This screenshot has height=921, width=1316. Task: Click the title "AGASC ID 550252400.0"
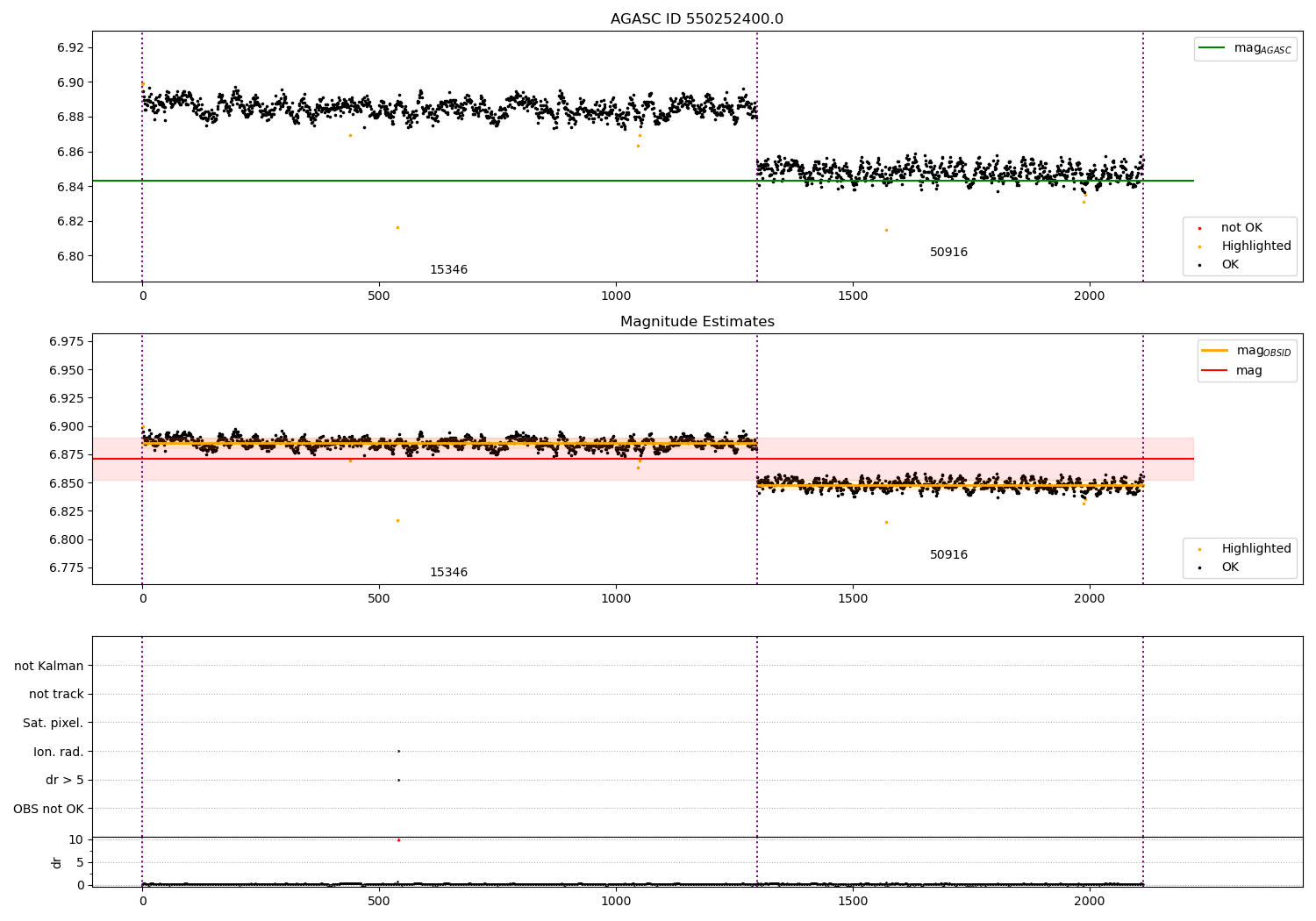click(x=697, y=19)
